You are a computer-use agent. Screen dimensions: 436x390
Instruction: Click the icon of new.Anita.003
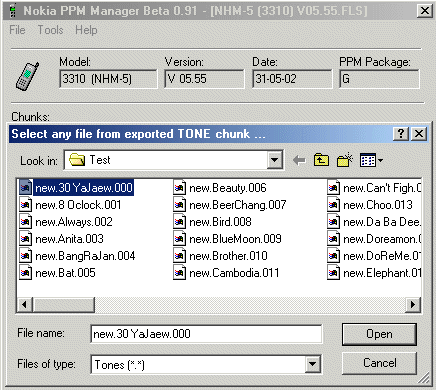25,239
